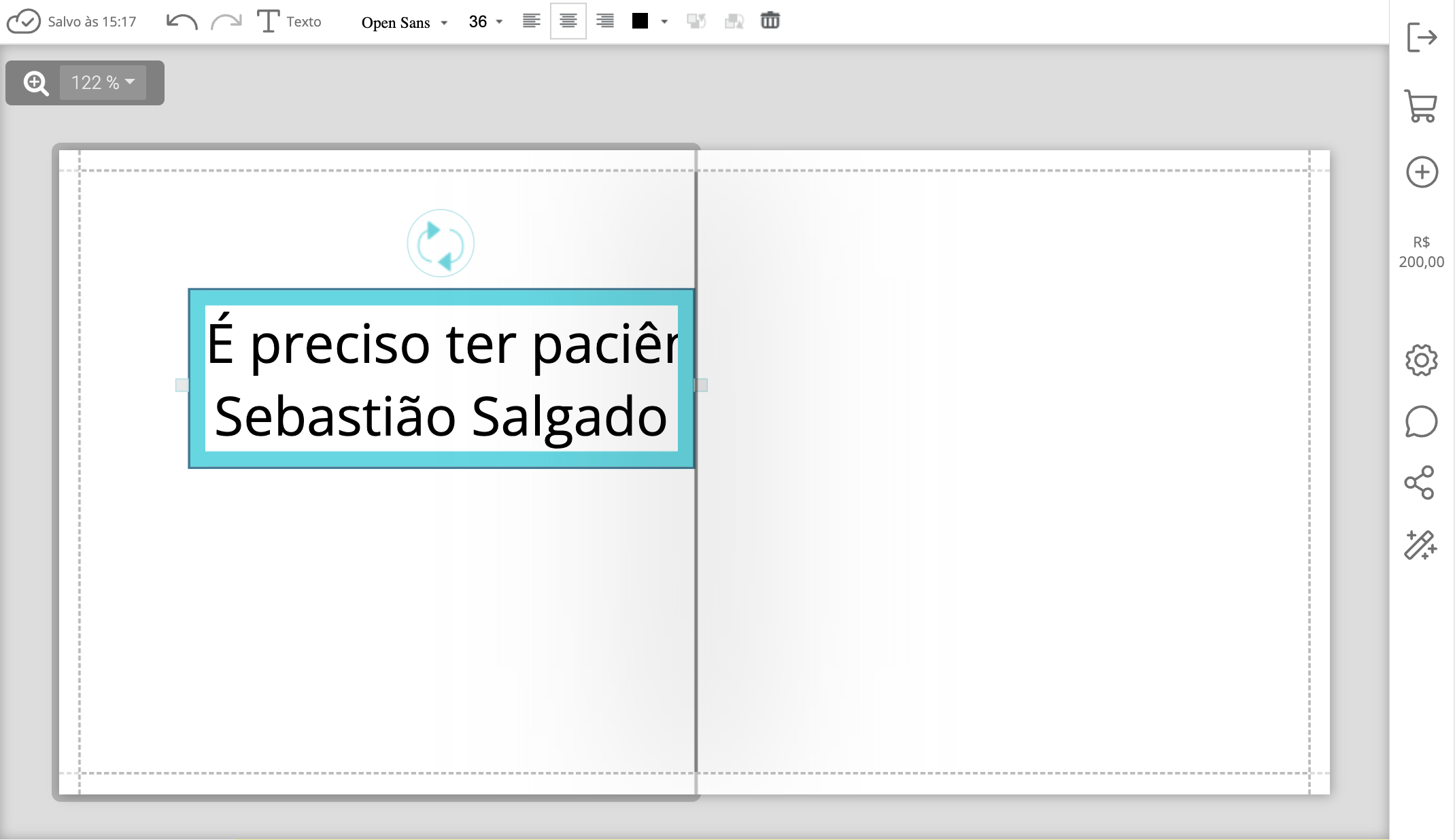Click the exit editor icon
This screenshot has width=1455, height=840.
(x=1421, y=37)
